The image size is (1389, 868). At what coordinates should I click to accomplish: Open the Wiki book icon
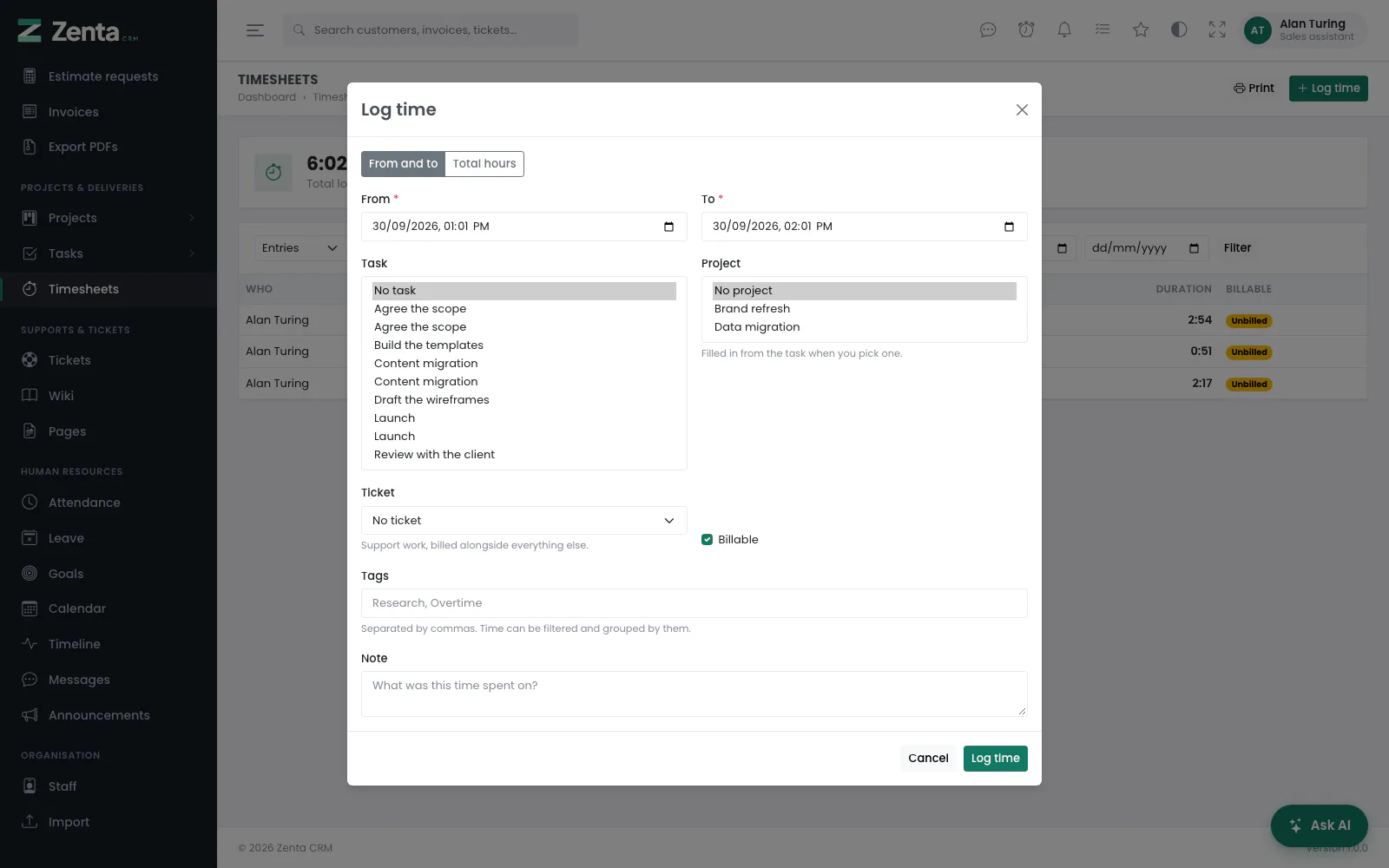point(30,396)
